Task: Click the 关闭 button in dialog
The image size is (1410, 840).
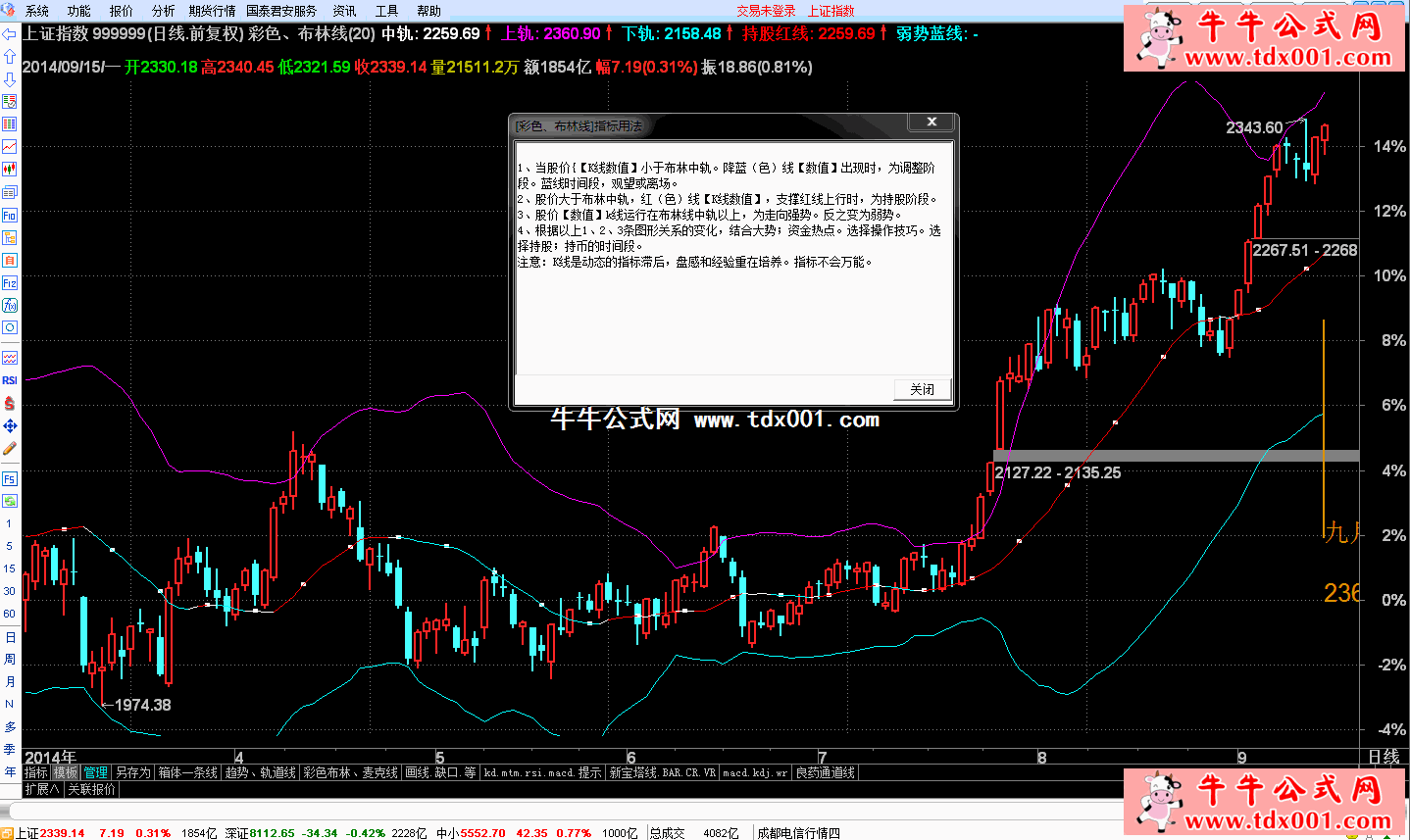Action: pyautogui.click(x=922, y=389)
